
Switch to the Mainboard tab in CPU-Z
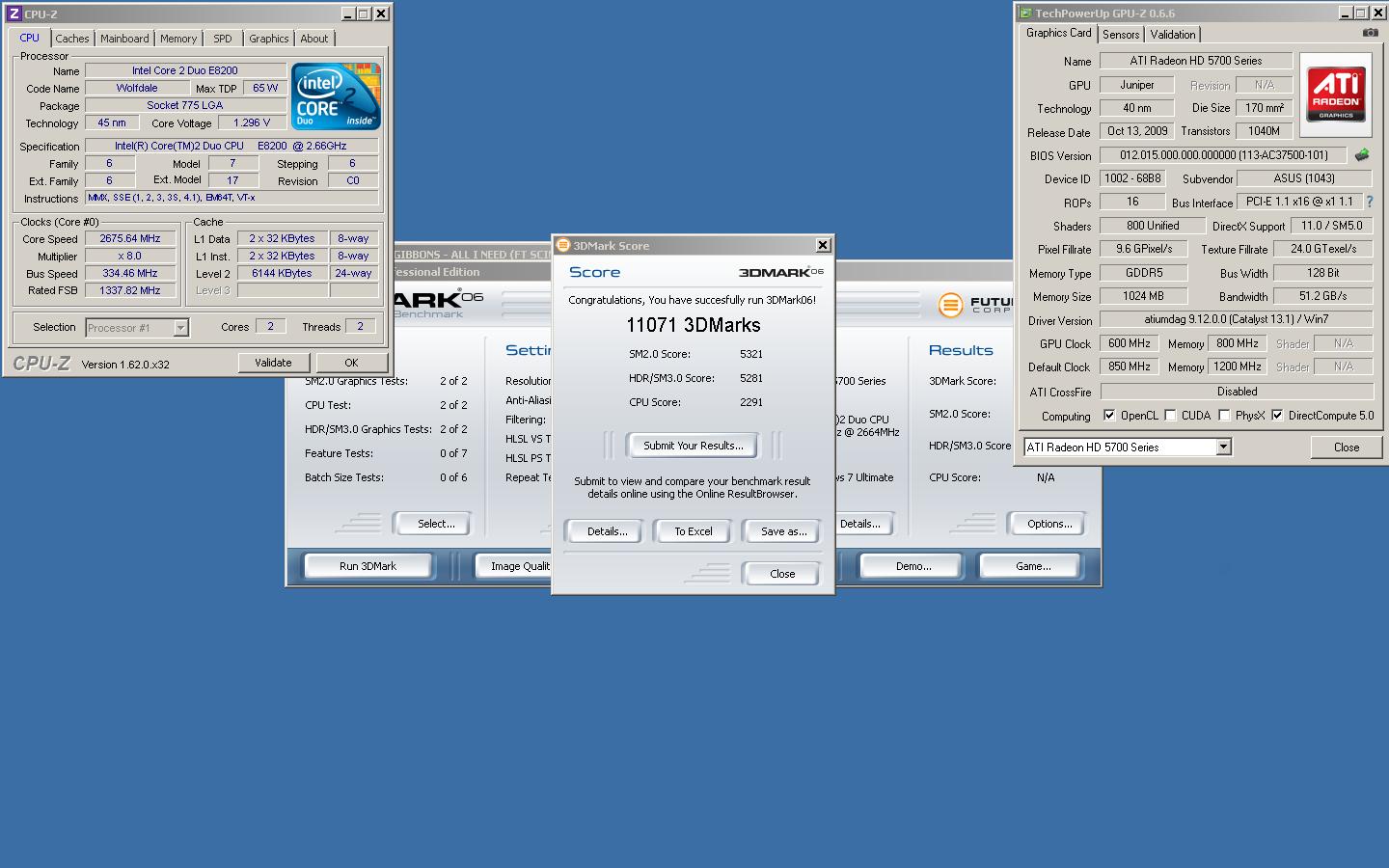[124, 39]
